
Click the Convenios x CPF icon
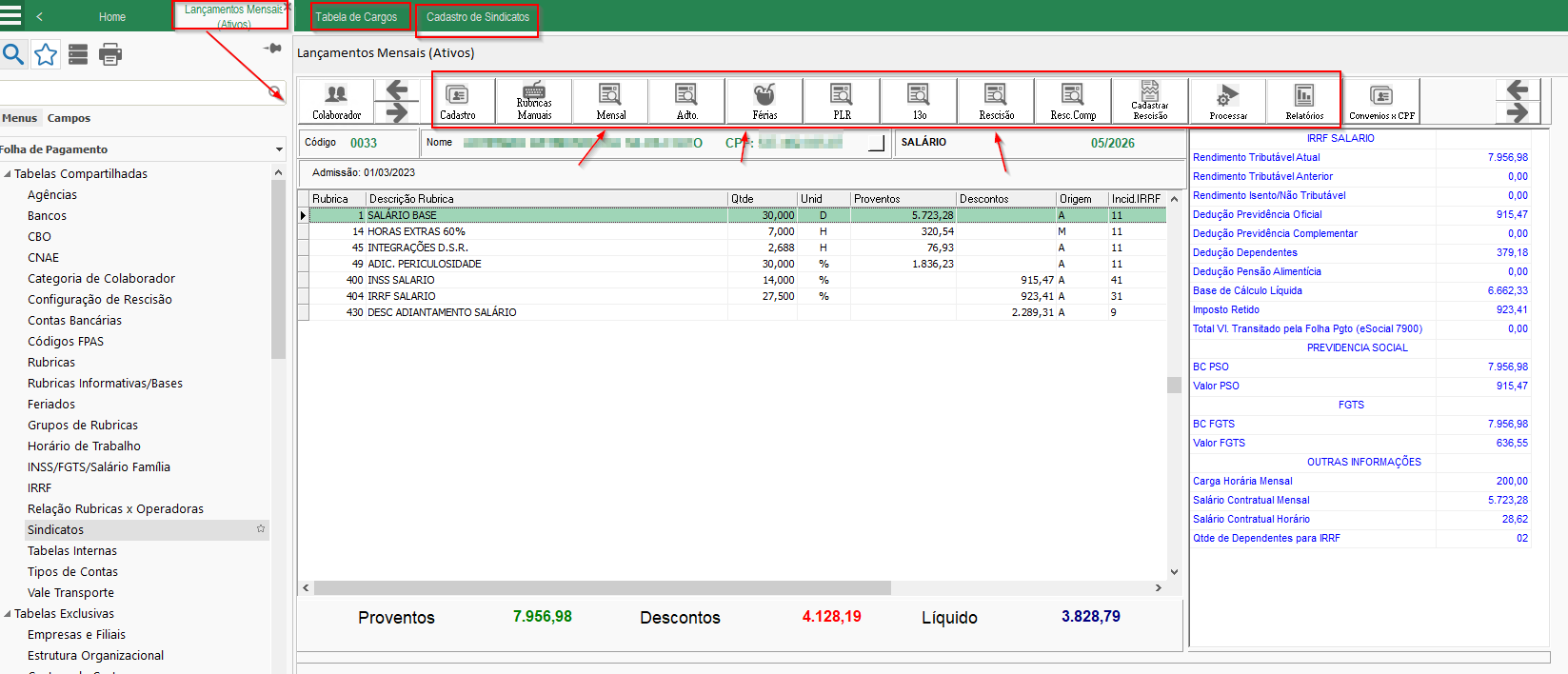coord(1381,101)
